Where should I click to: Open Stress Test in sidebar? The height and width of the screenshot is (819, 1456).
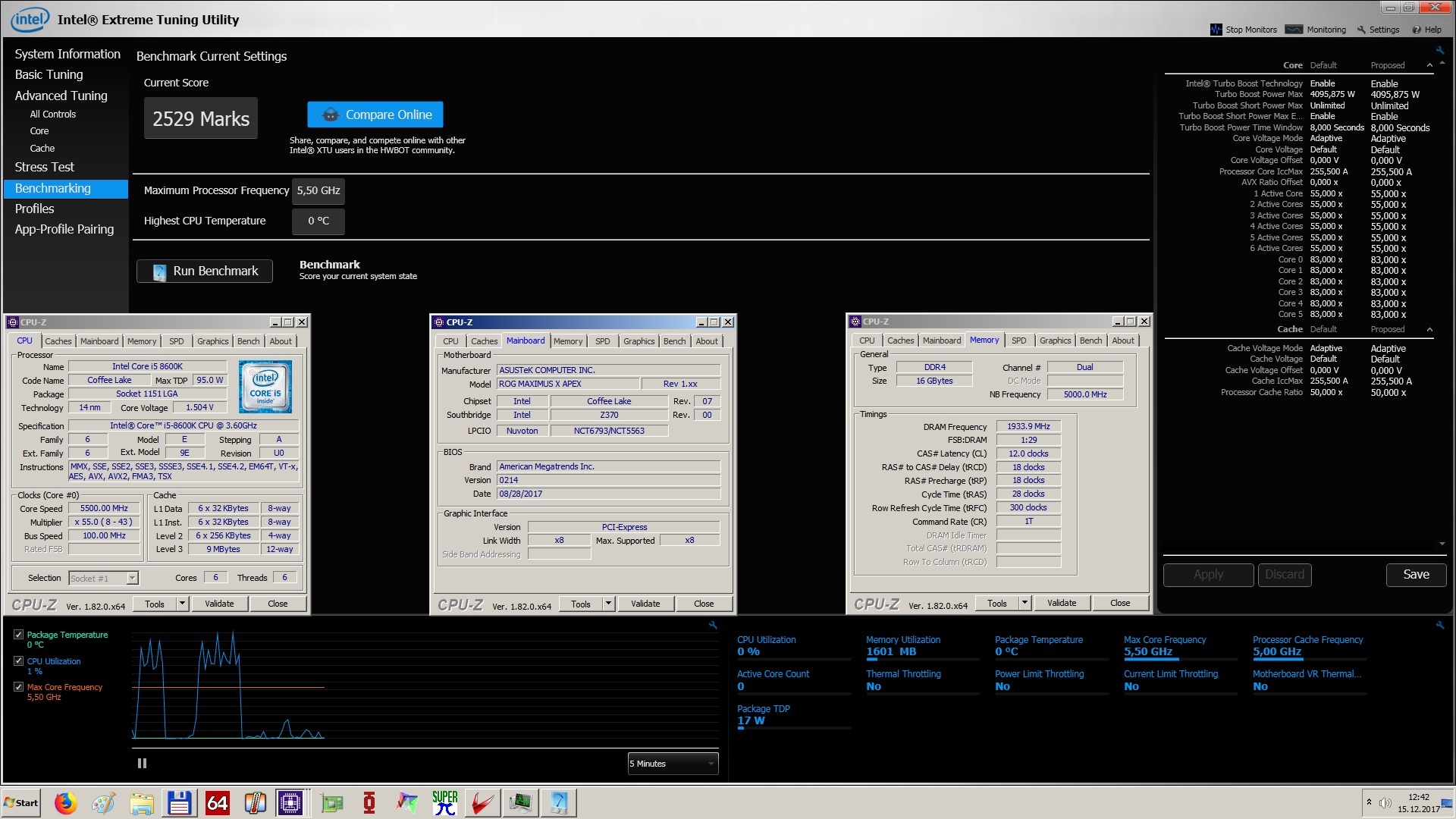click(45, 167)
